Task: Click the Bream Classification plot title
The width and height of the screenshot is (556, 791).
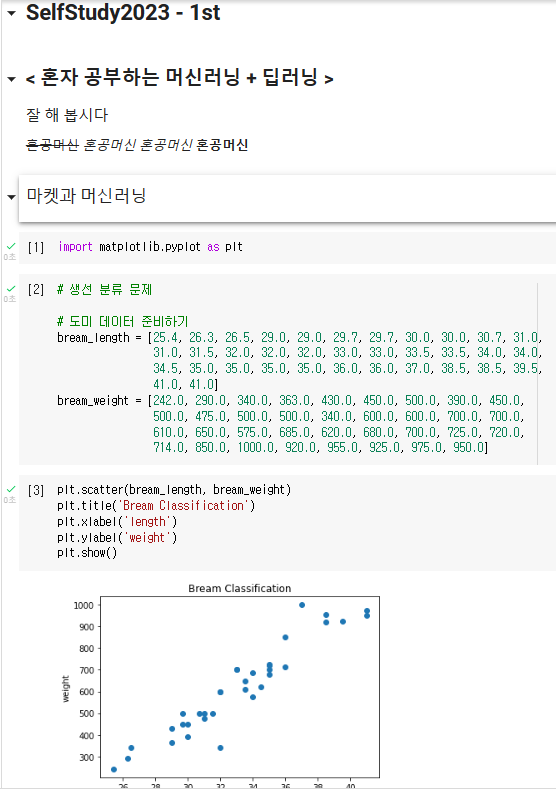Action: coord(240,588)
